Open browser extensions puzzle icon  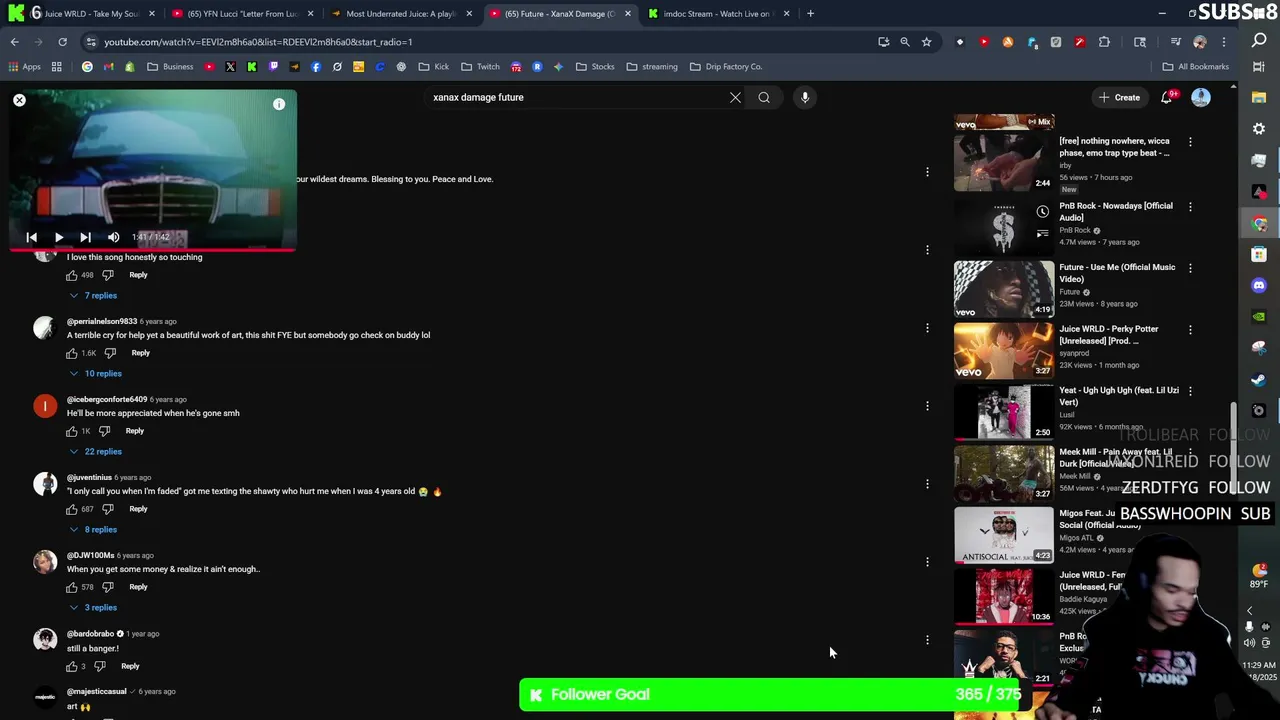click(1104, 42)
